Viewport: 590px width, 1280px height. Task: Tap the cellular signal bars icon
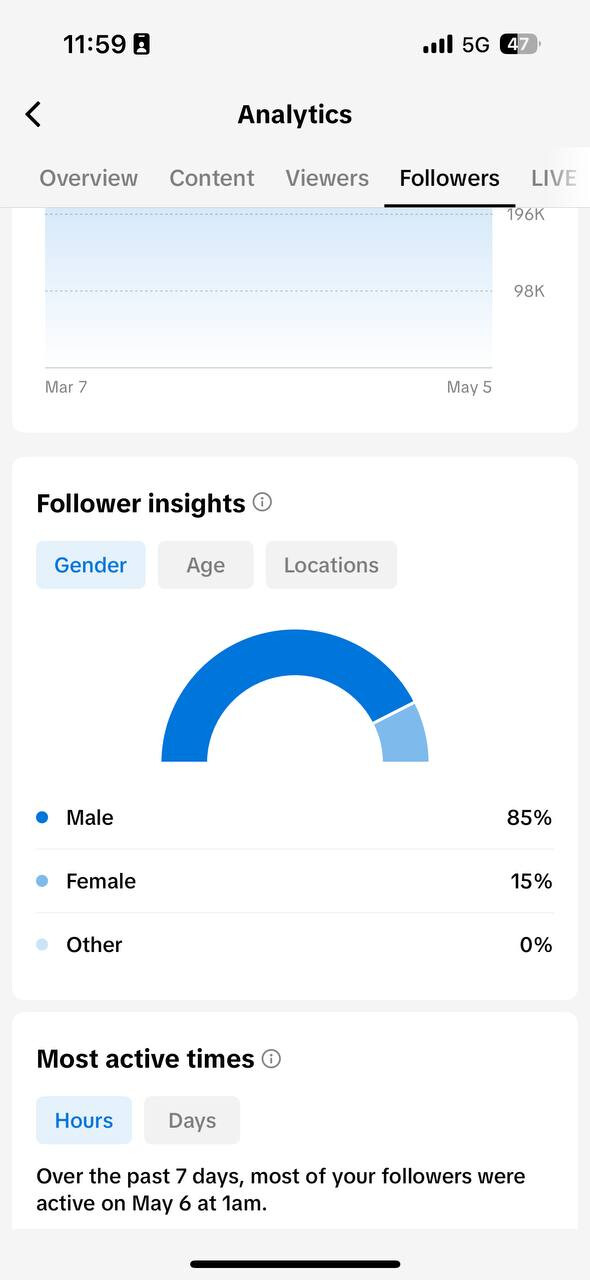click(x=438, y=45)
